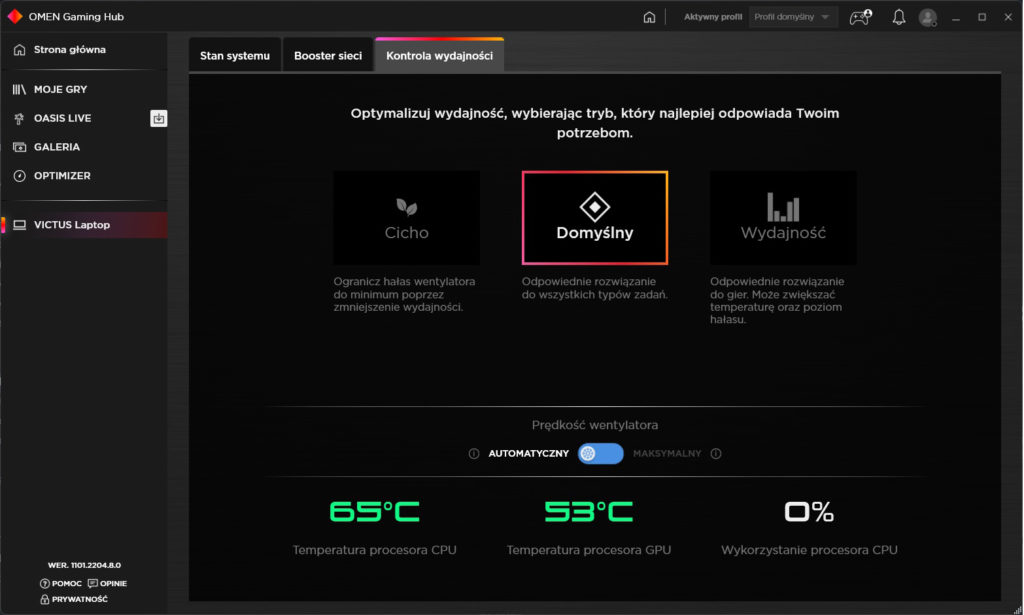Toggle the fan speed switch
1024x615 pixels.
600,454
